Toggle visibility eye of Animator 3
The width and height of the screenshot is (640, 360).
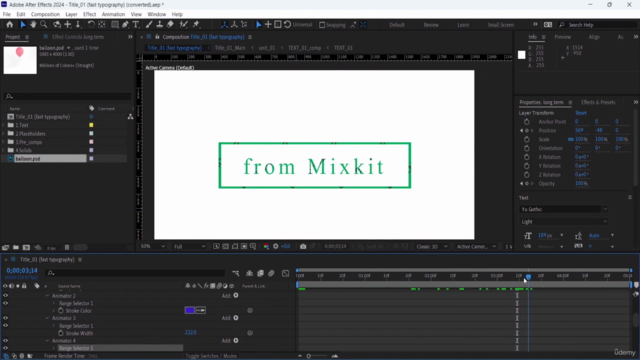tap(5, 318)
